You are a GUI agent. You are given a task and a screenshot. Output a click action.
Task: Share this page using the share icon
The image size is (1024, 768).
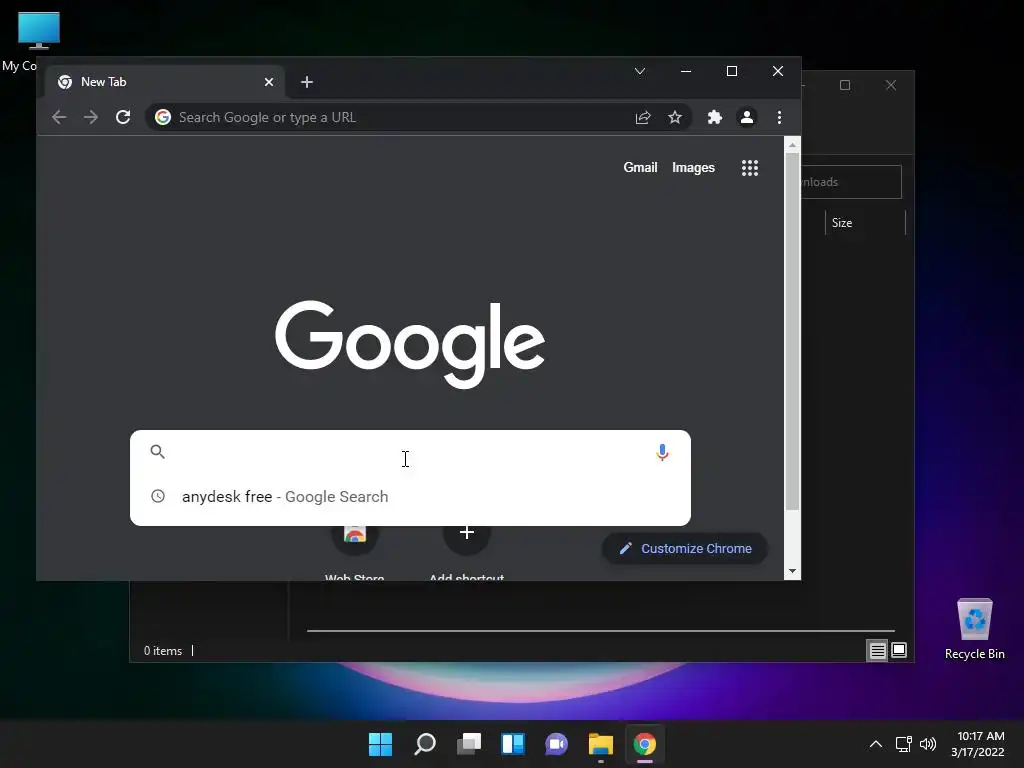tap(643, 118)
